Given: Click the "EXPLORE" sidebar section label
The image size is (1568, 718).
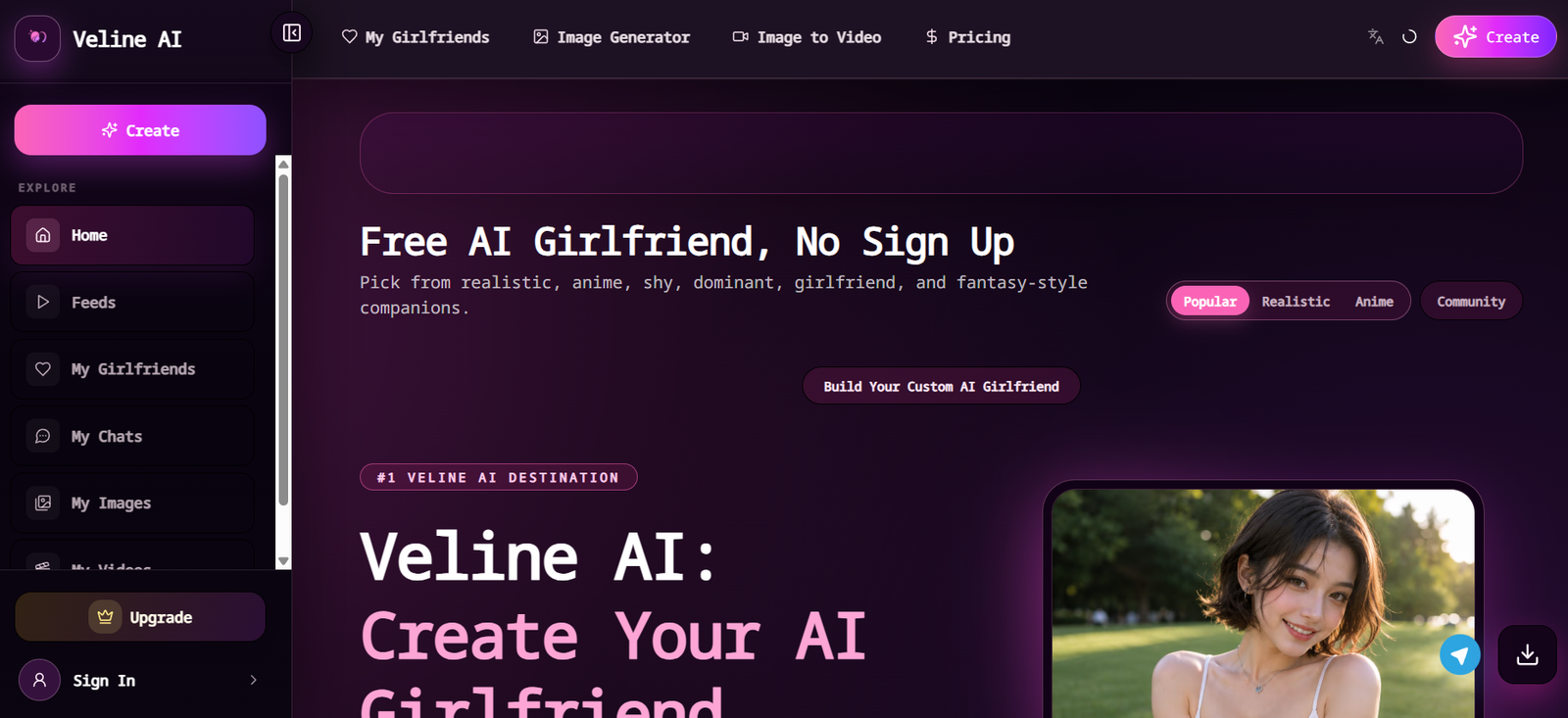Looking at the screenshot, I should click(x=47, y=187).
